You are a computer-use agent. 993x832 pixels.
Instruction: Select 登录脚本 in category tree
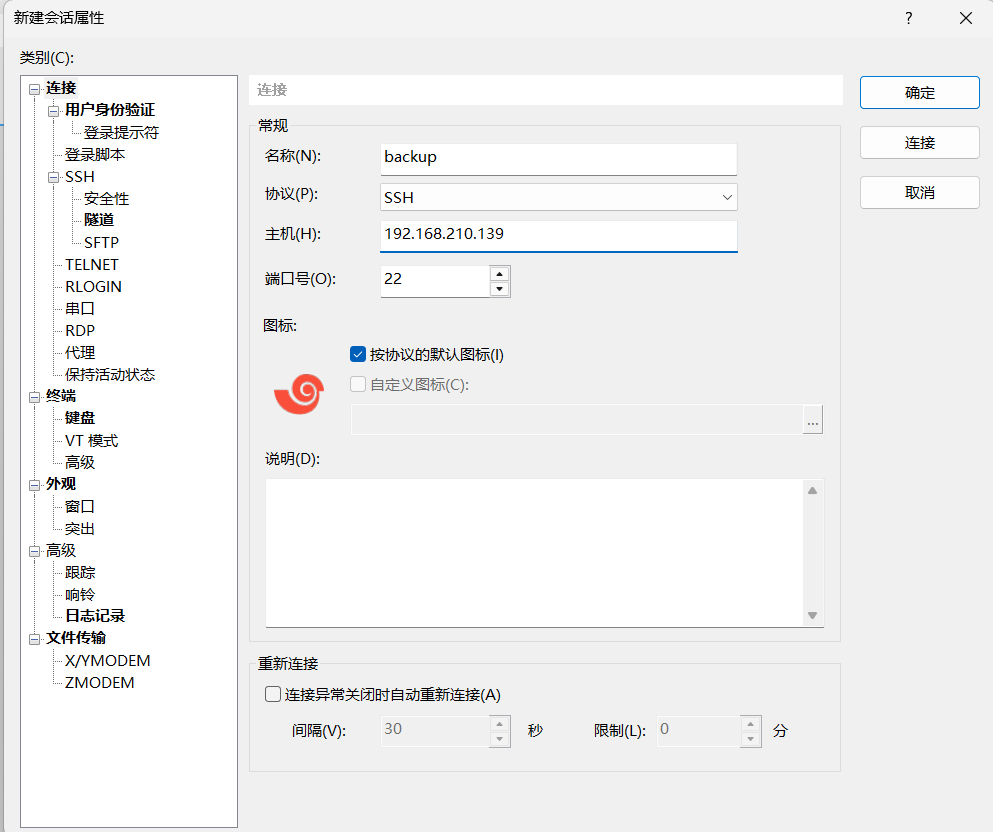[95, 154]
